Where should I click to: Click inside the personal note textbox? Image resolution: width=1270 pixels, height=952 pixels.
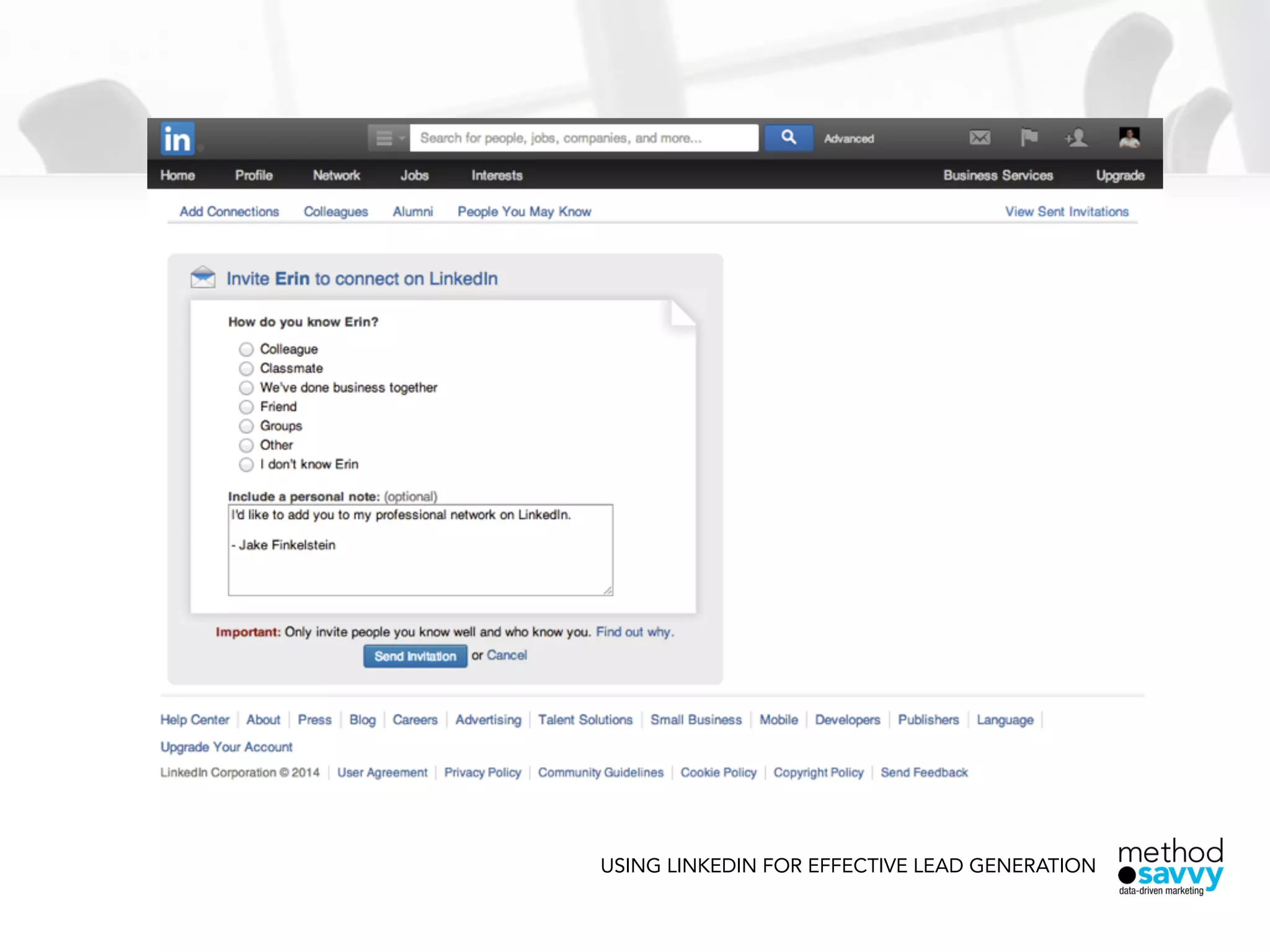click(x=420, y=550)
